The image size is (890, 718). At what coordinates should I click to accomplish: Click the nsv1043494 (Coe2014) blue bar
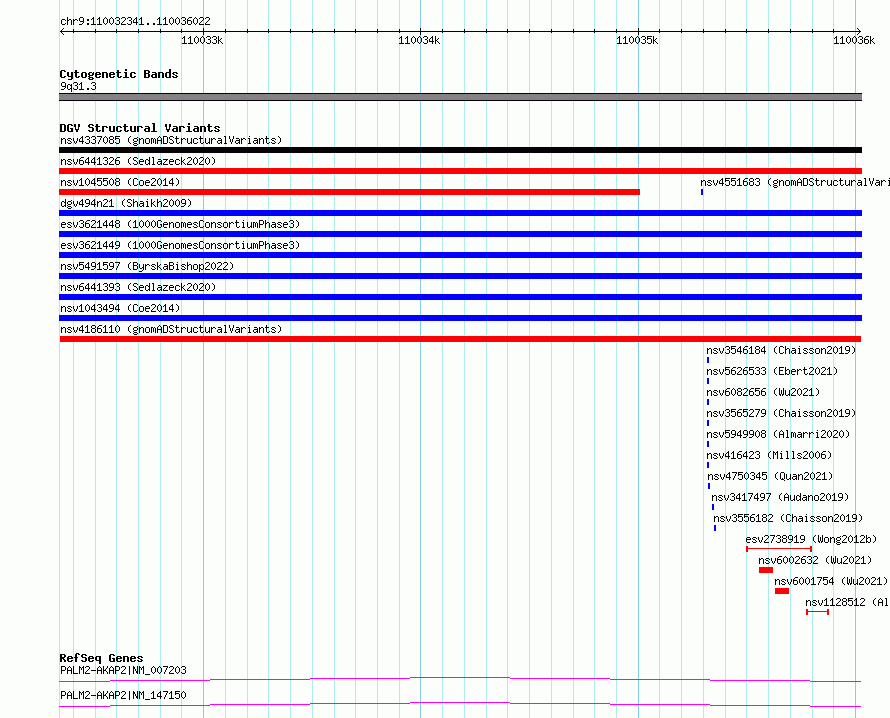coord(460,318)
